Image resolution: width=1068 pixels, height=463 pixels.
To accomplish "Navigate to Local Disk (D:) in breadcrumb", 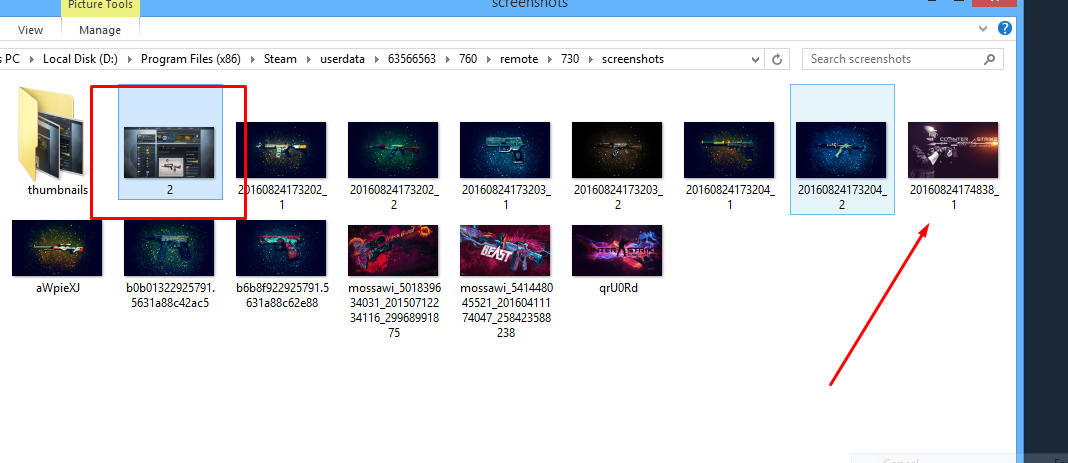I will pyautogui.click(x=80, y=59).
